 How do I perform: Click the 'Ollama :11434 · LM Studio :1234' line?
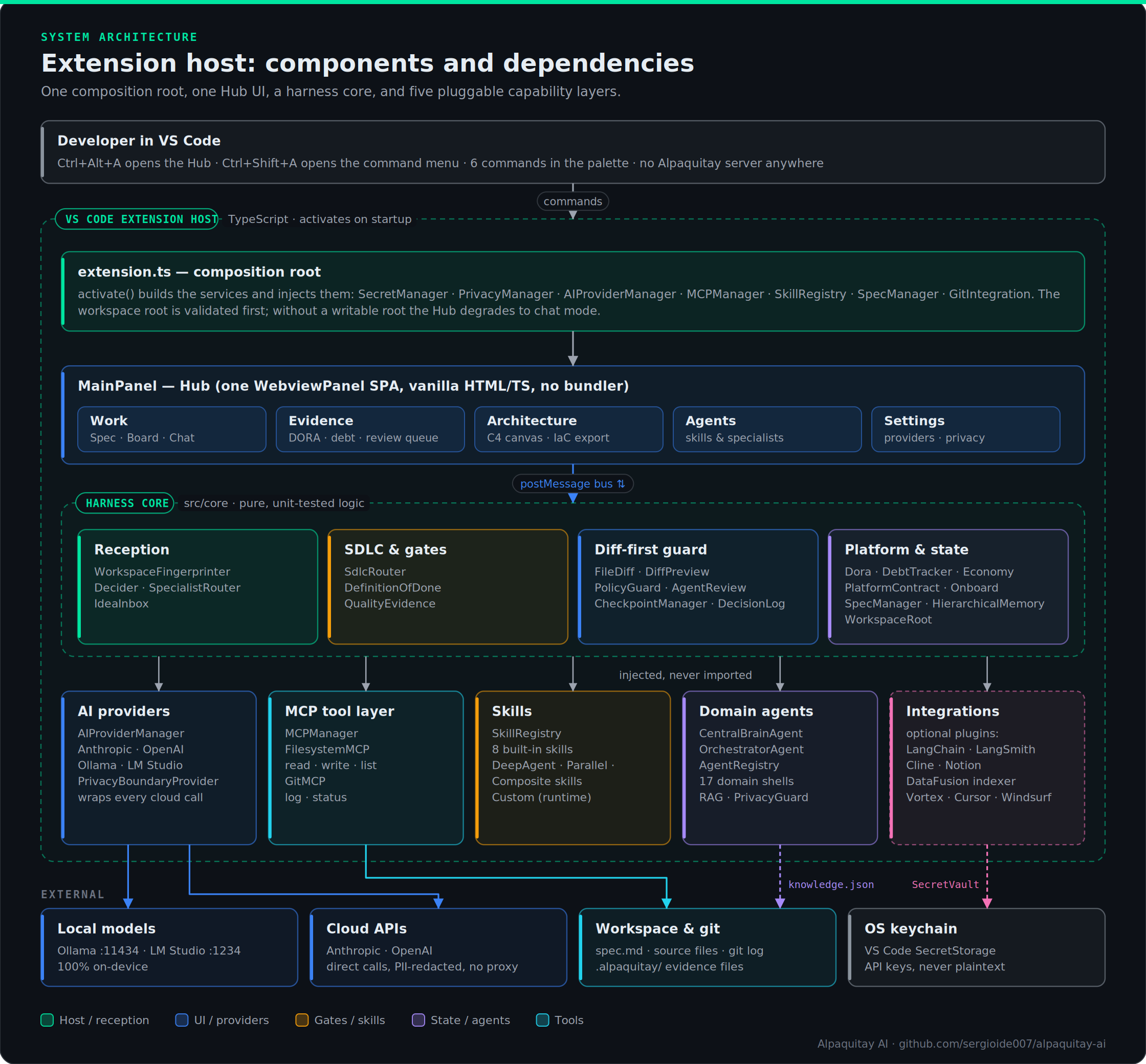pos(149,950)
